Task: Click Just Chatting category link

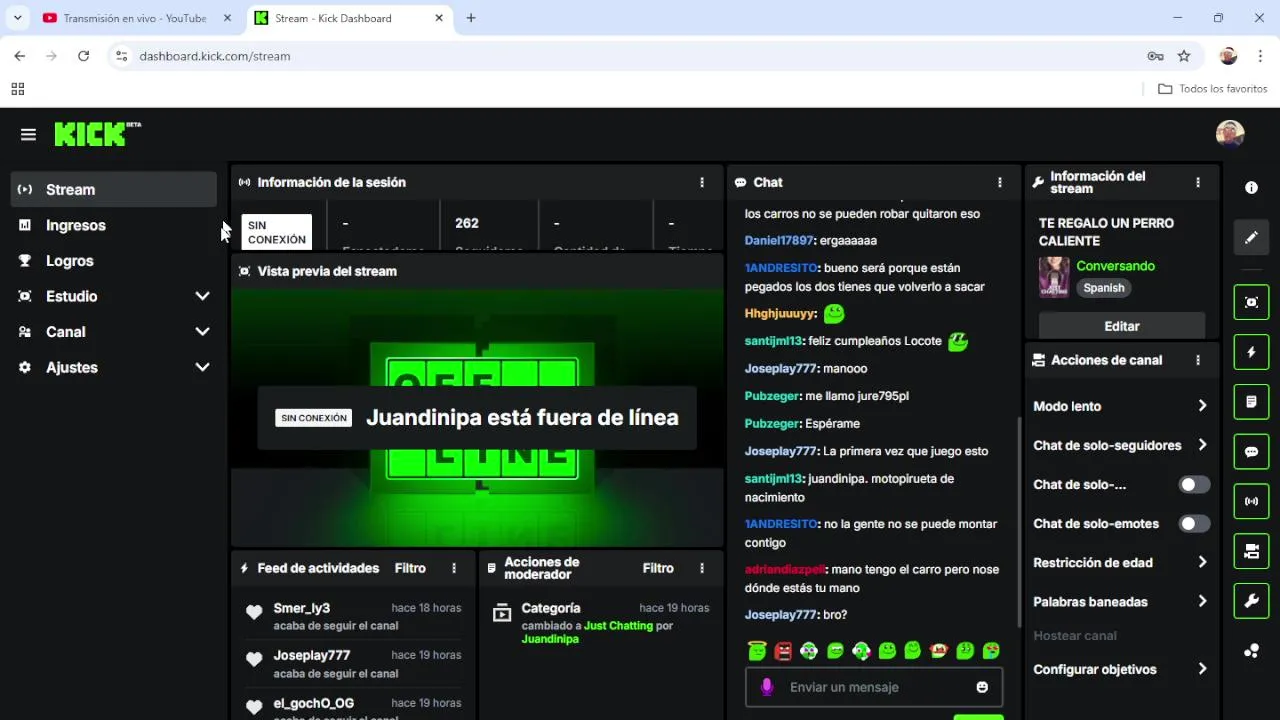Action: [618, 626]
